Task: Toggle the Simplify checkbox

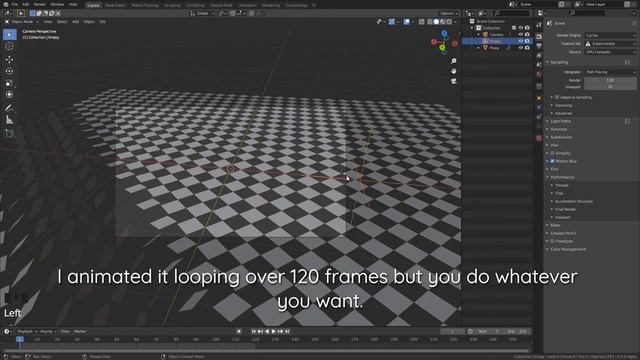Action: pos(552,153)
